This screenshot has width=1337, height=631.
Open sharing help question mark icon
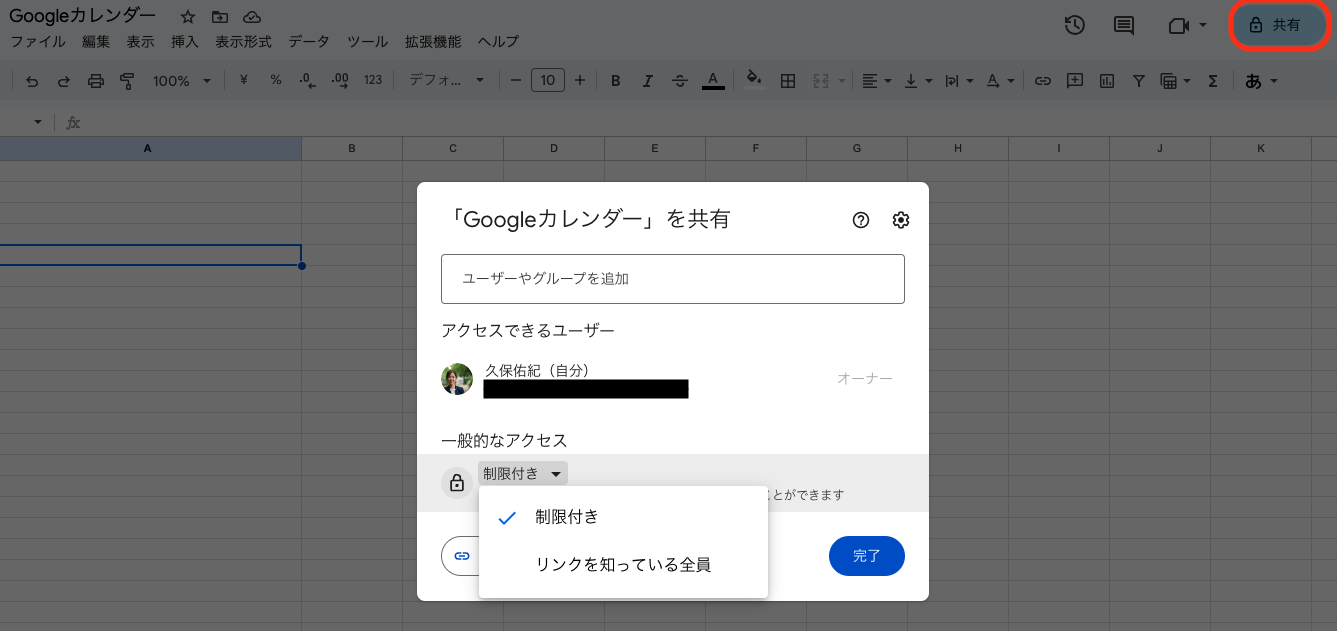pyautogui.click(x=861, y=220)
